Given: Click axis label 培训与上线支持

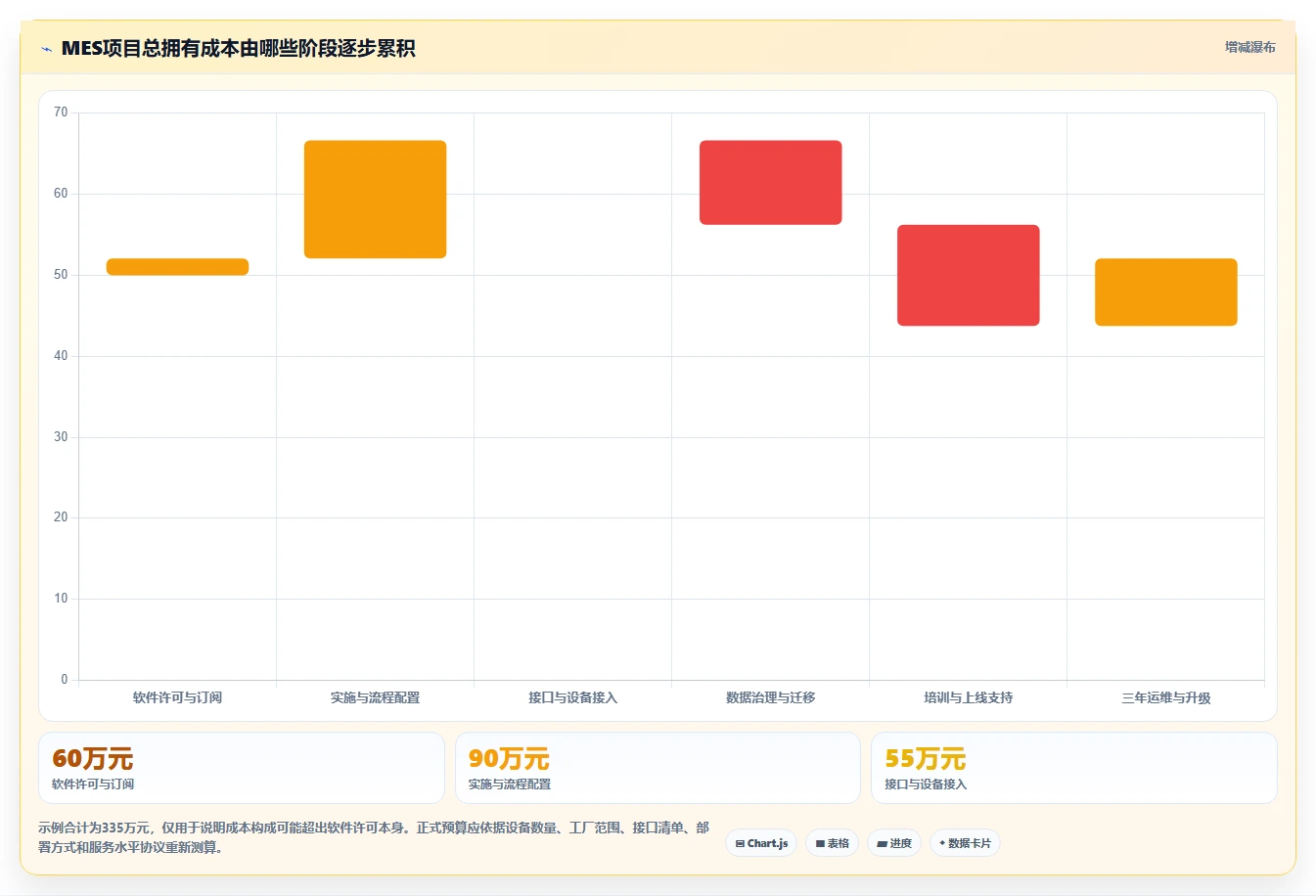Looking at the screenshot, I should [x=968, y=697].
